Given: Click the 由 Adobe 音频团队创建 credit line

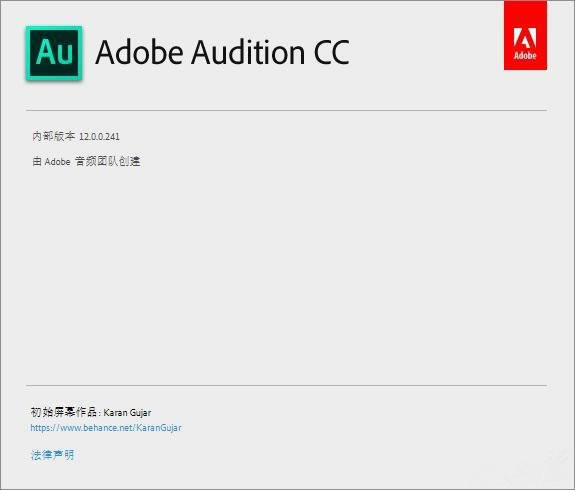Looking at the screenshot, I should point(87,161).
